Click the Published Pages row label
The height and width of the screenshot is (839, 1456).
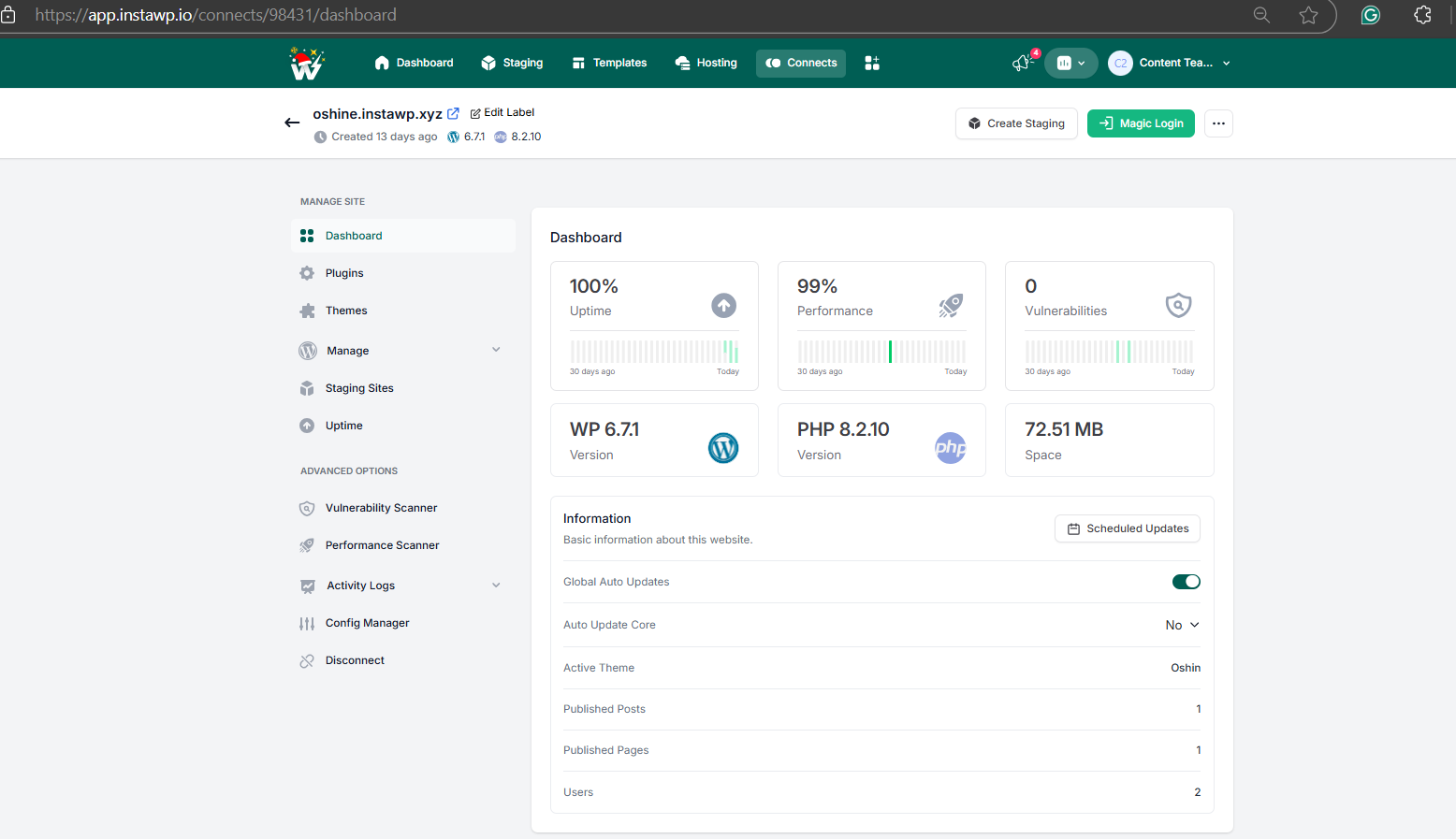coord(605,750)
